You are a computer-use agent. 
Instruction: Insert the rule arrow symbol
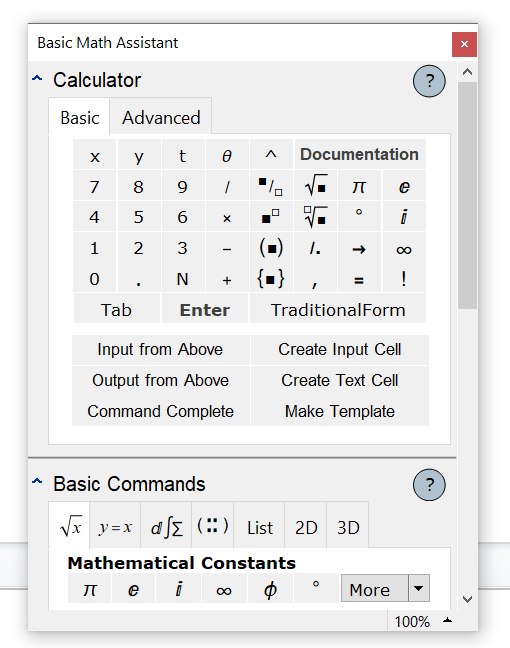359,248
